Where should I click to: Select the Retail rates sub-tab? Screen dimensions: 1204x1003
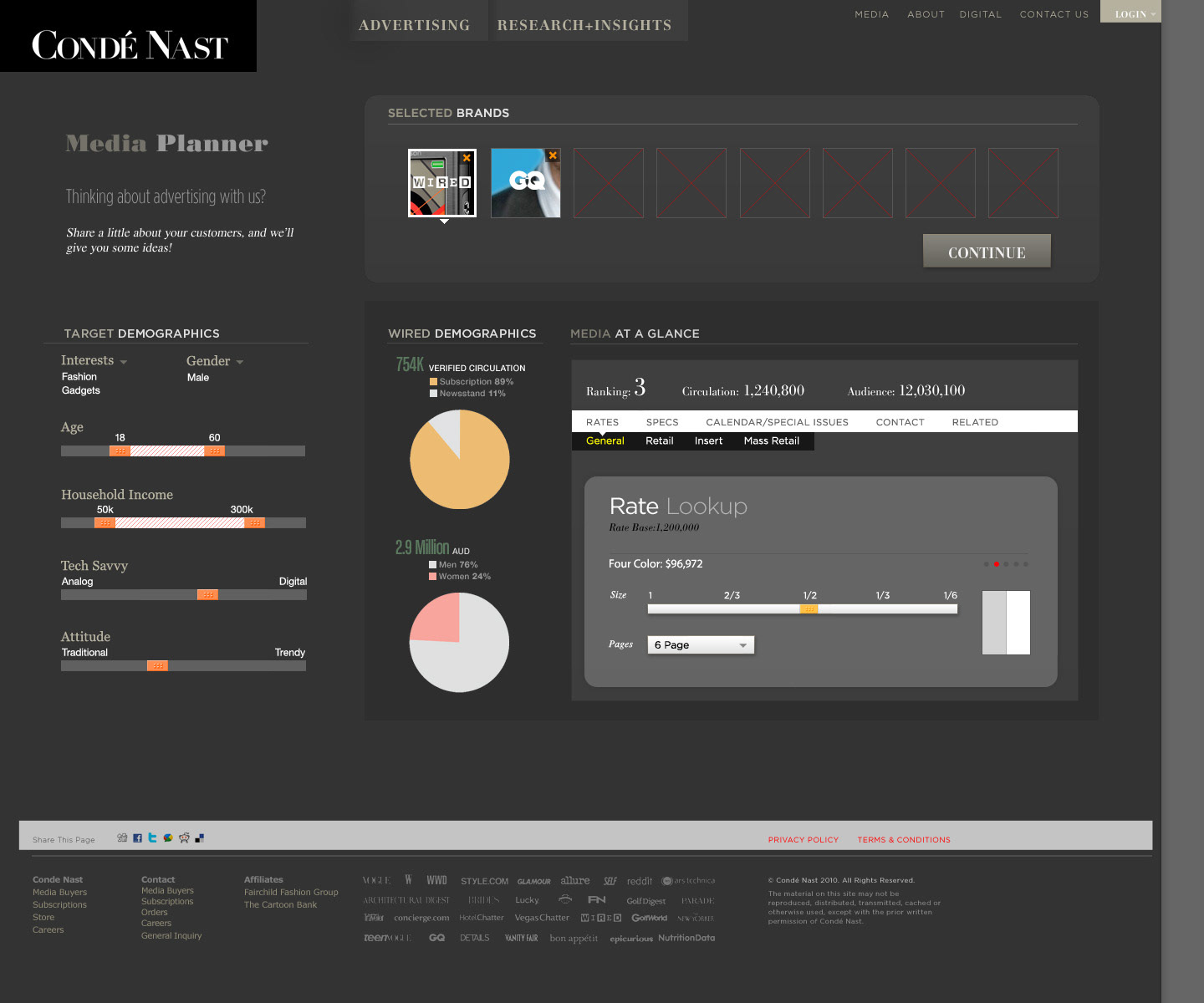[659, 440]
